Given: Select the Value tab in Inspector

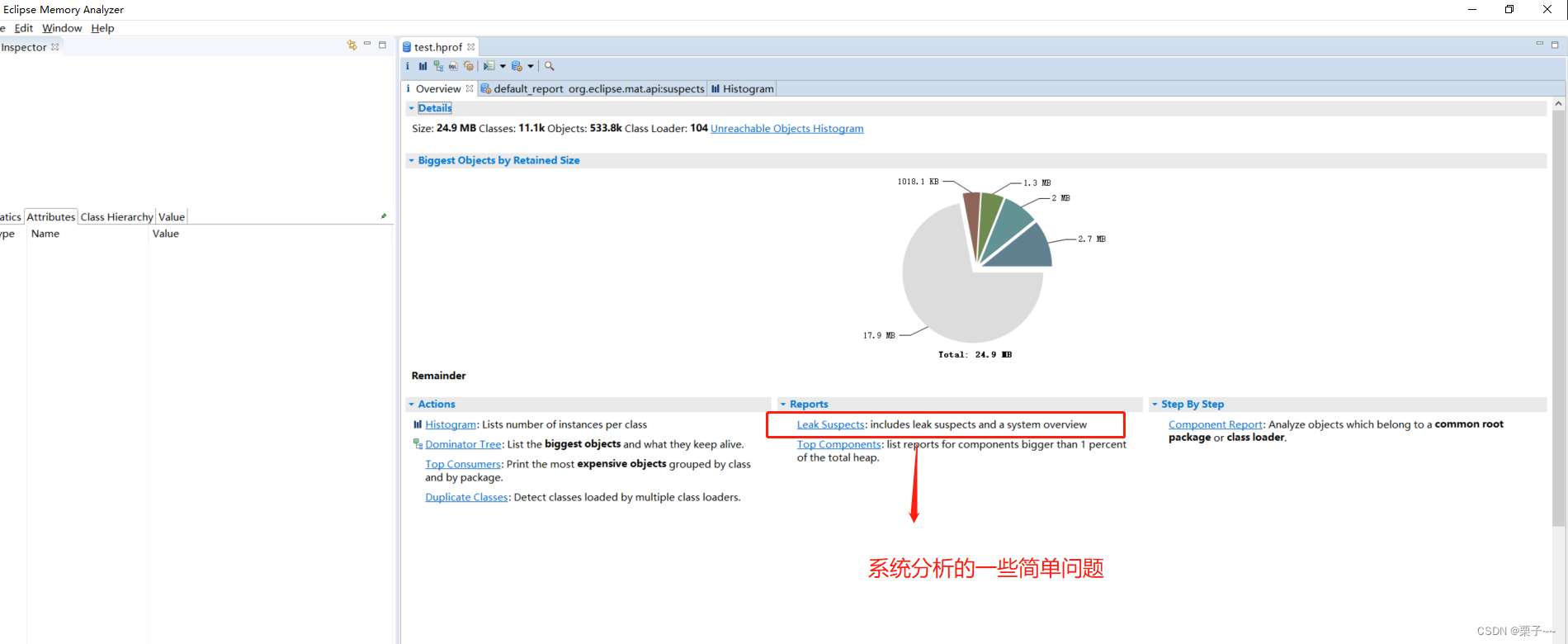Looking at the screenshot, I should point(172,217).
